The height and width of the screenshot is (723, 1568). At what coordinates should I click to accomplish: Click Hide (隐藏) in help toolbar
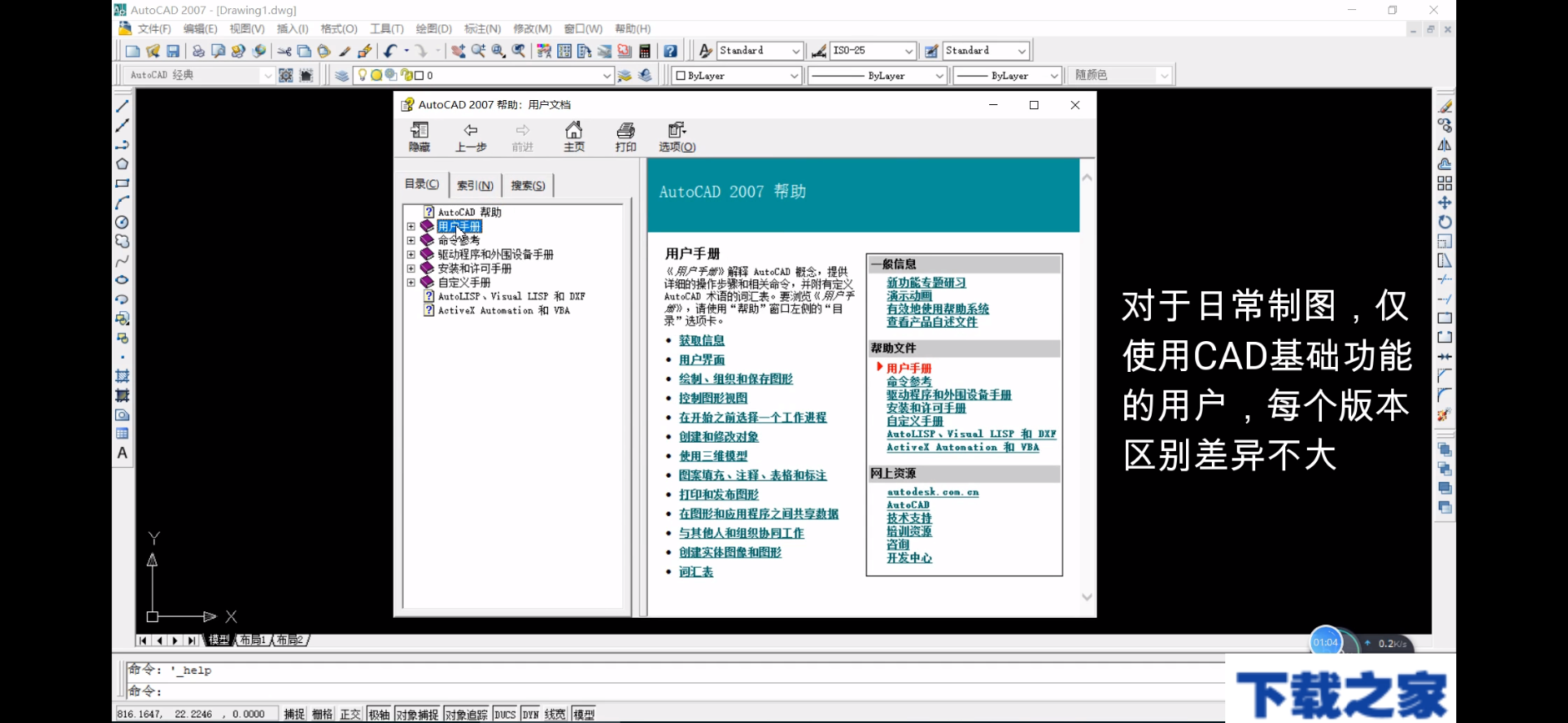pos(420,137)
